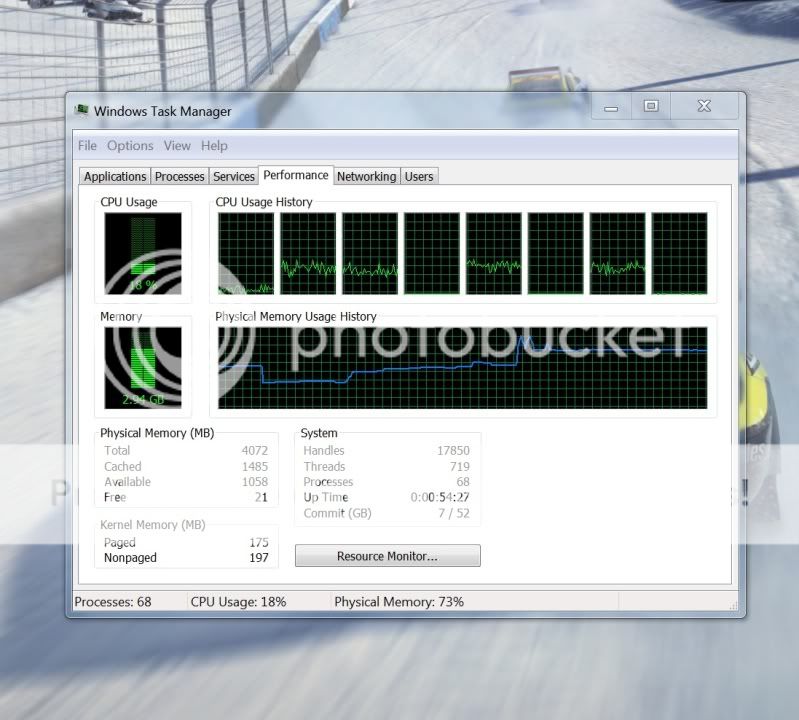Screen dimensions: 799x720
Task: Click the Memory gauge showing 2.94 GB
Action: tap(143, 368)
